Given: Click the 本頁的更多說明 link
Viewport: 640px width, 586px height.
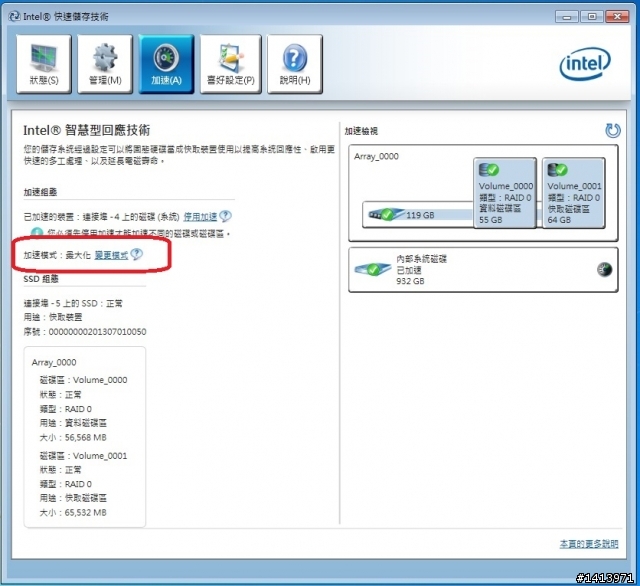Looking at the screenshot, I should point(589,544).
